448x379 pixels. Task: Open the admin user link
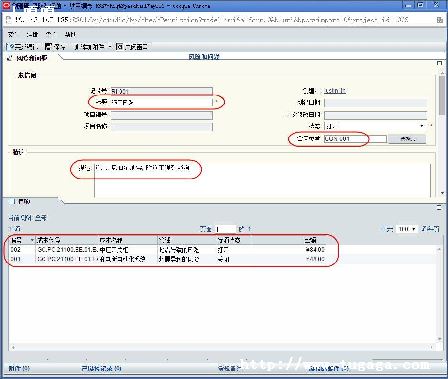(x=335, y=91)
